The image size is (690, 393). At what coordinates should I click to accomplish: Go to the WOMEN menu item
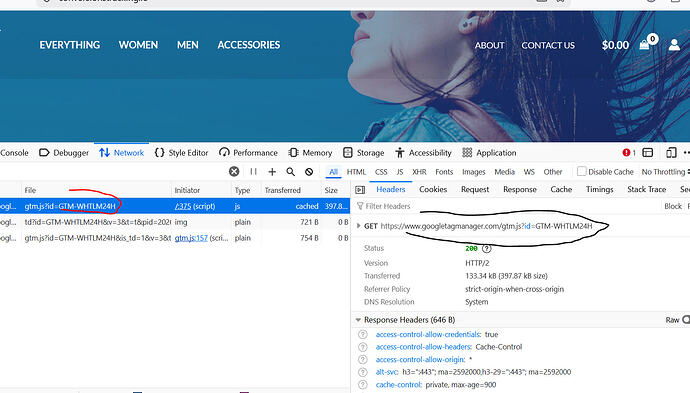tap(138, 45)
